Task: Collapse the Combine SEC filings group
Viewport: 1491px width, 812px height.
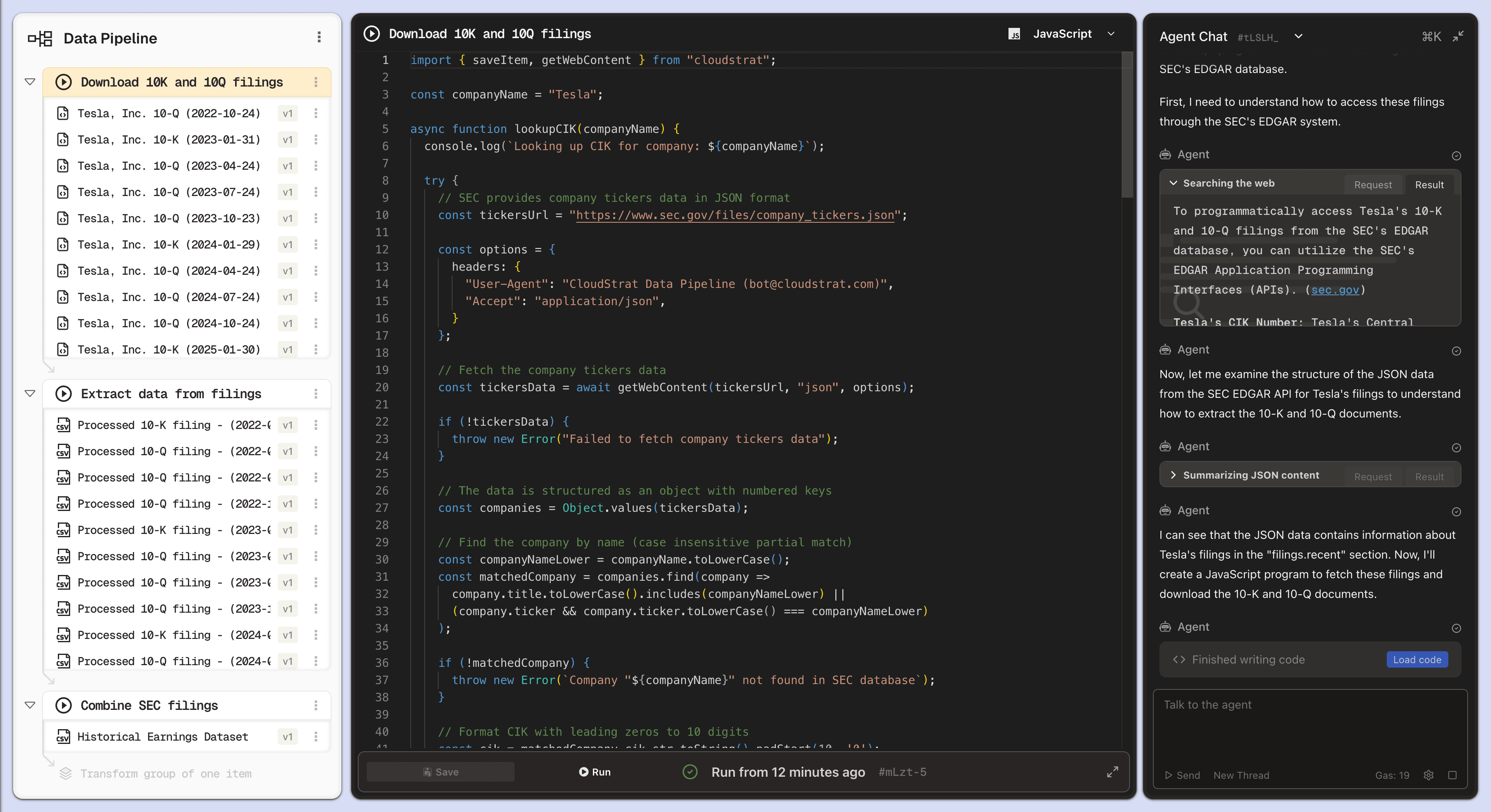Action: [30, 705]
